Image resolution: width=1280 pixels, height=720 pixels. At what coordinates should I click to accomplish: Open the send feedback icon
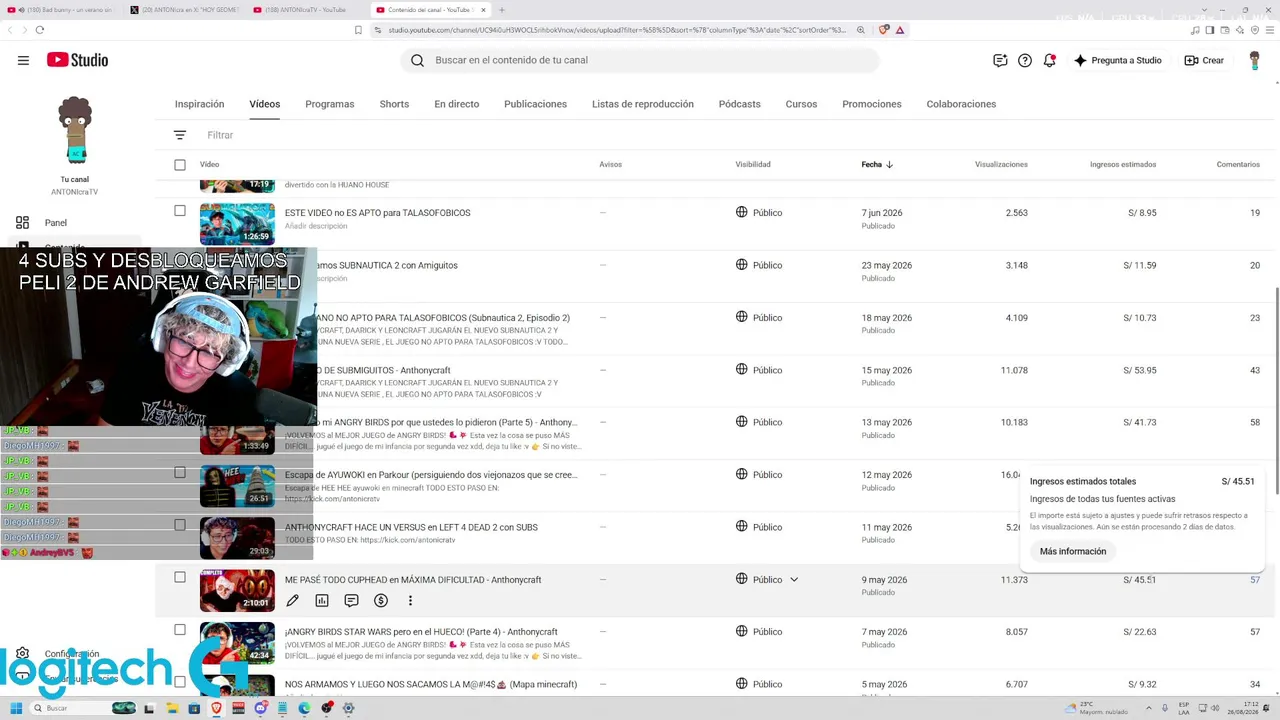1000,60
